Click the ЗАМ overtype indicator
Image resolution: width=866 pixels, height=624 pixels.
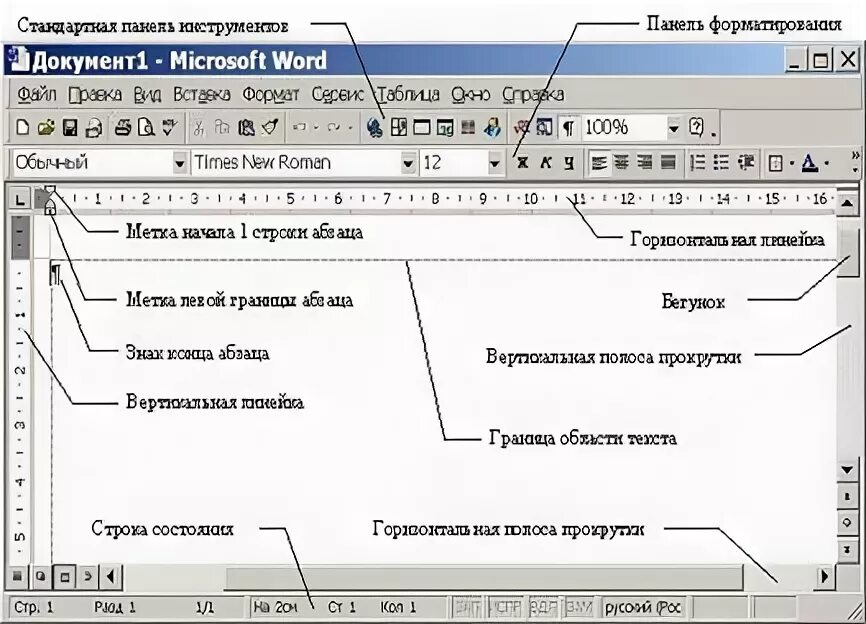(579, 608)
